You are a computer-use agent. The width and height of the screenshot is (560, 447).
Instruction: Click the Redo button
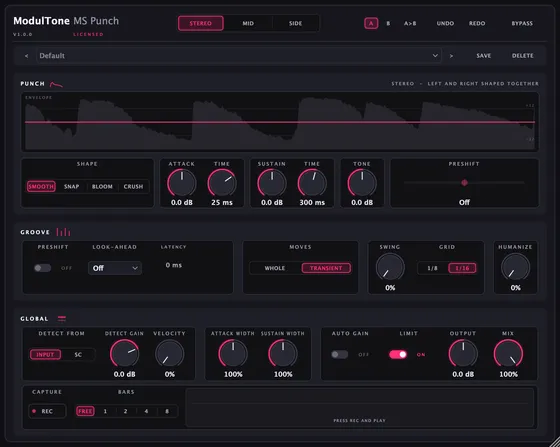477,23
